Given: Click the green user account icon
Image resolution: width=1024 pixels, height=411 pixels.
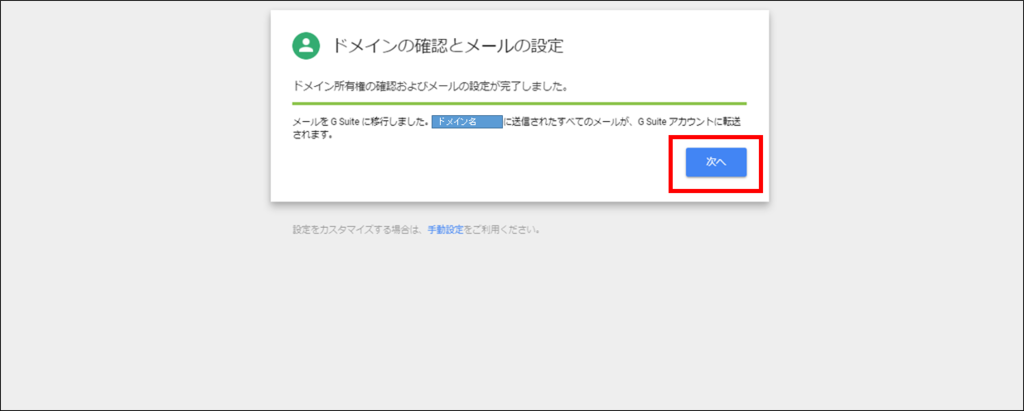Looking at the screenshot, I should coord(306,46).
